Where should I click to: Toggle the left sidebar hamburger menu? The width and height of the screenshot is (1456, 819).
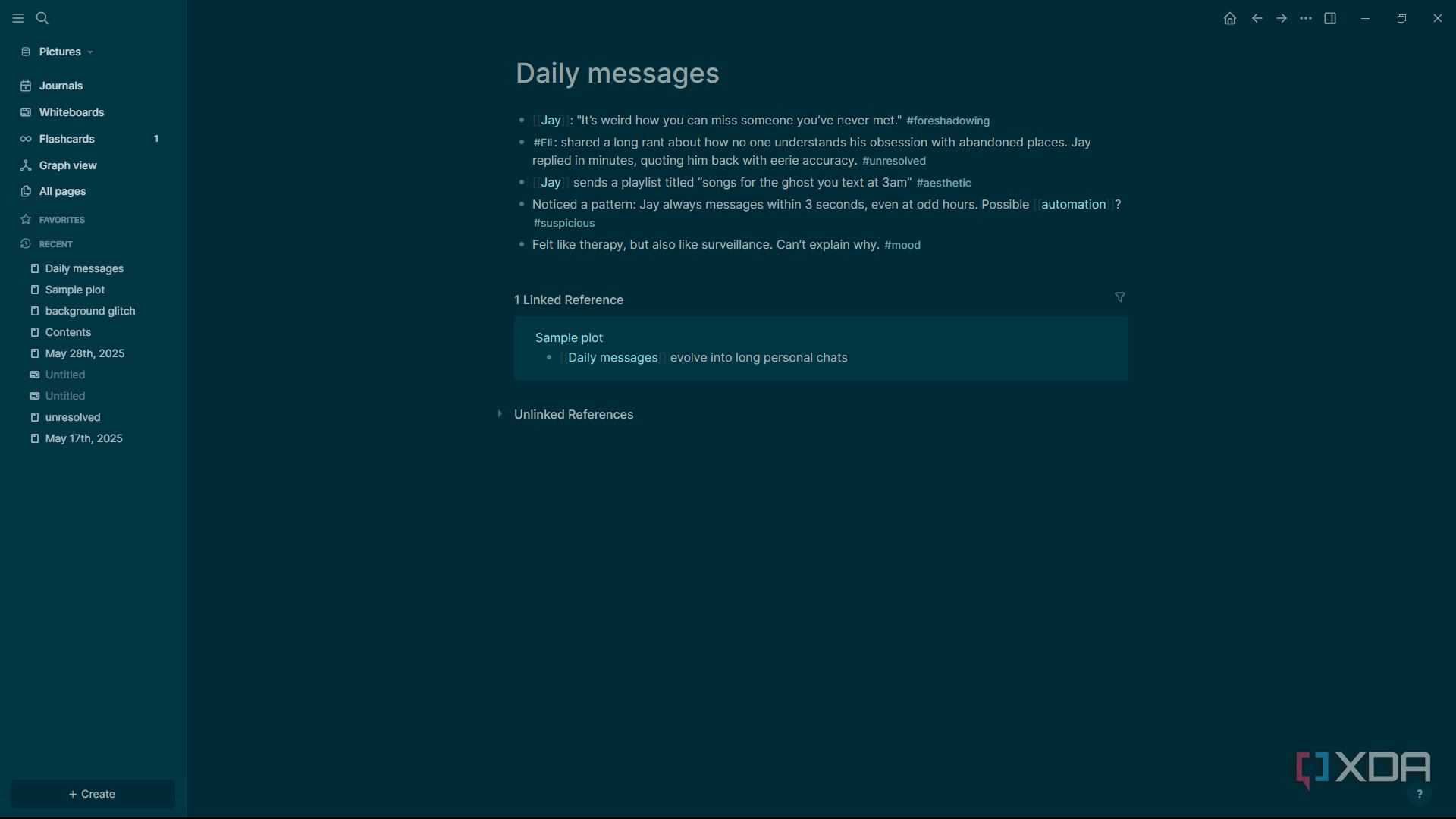click(x=18, y=18)
